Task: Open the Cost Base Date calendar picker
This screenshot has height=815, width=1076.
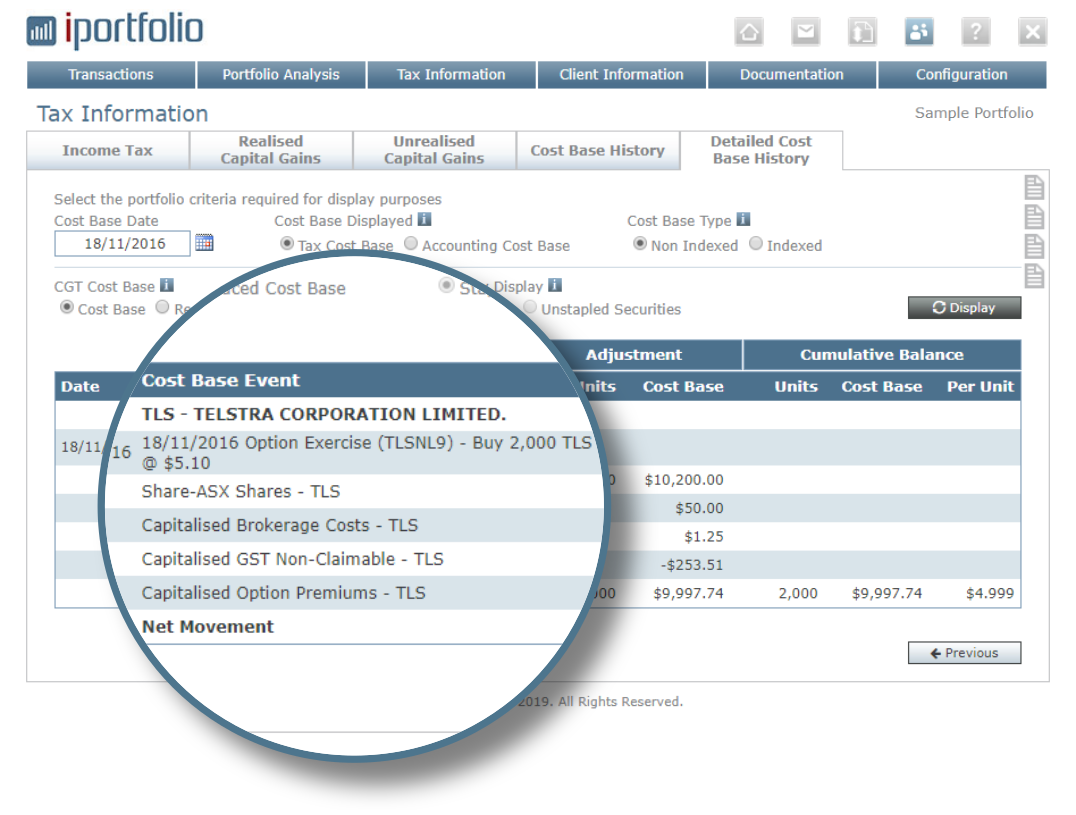Action: (204, 243)
